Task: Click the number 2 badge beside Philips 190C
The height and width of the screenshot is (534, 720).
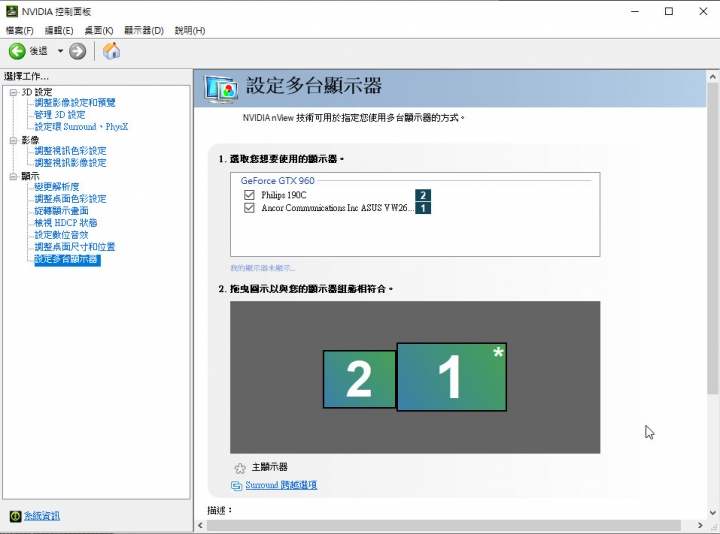Action: point(423,195)
